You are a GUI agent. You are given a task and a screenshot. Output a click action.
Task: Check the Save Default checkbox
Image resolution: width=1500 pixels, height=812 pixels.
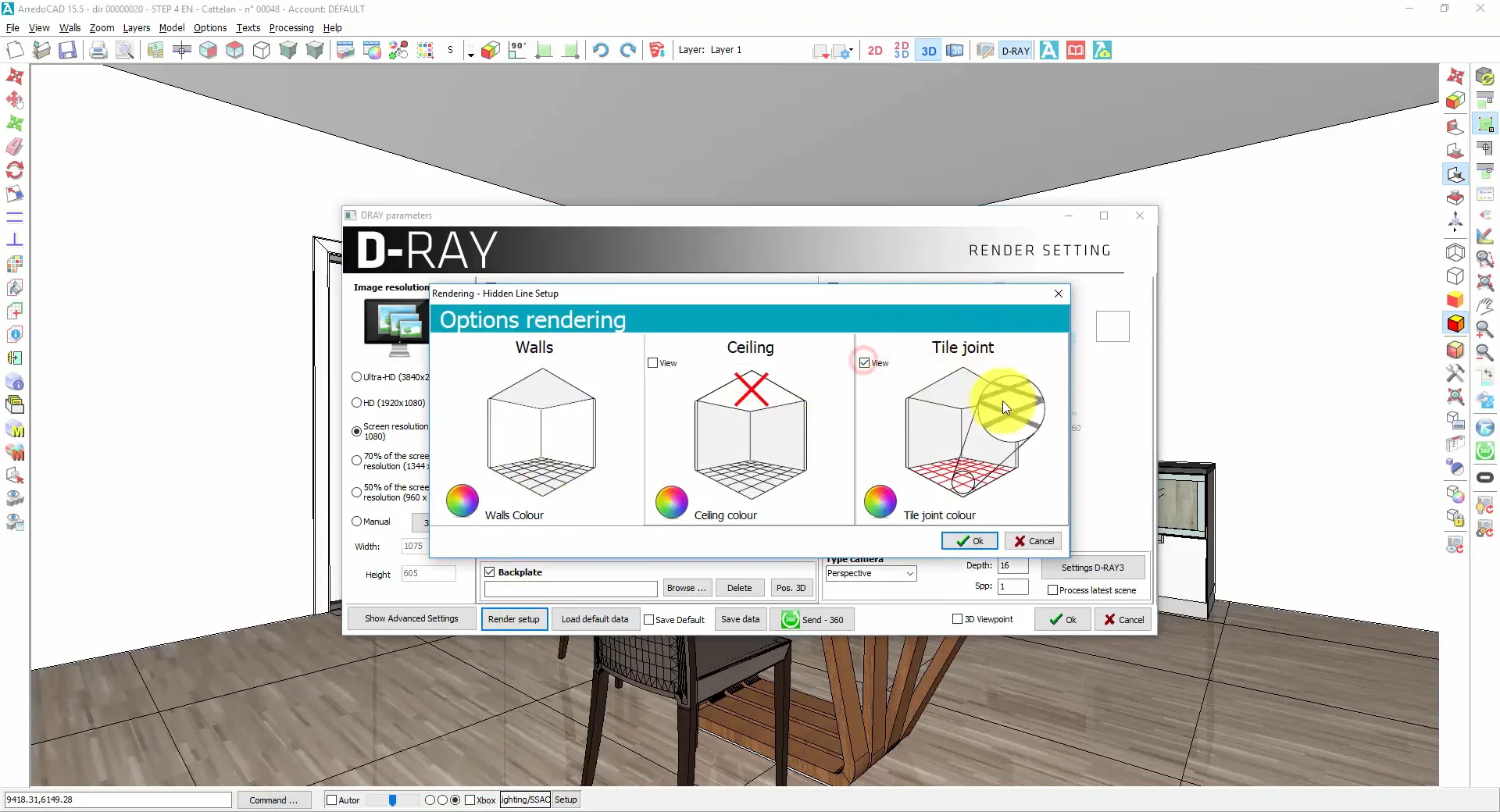coord(648,620)
